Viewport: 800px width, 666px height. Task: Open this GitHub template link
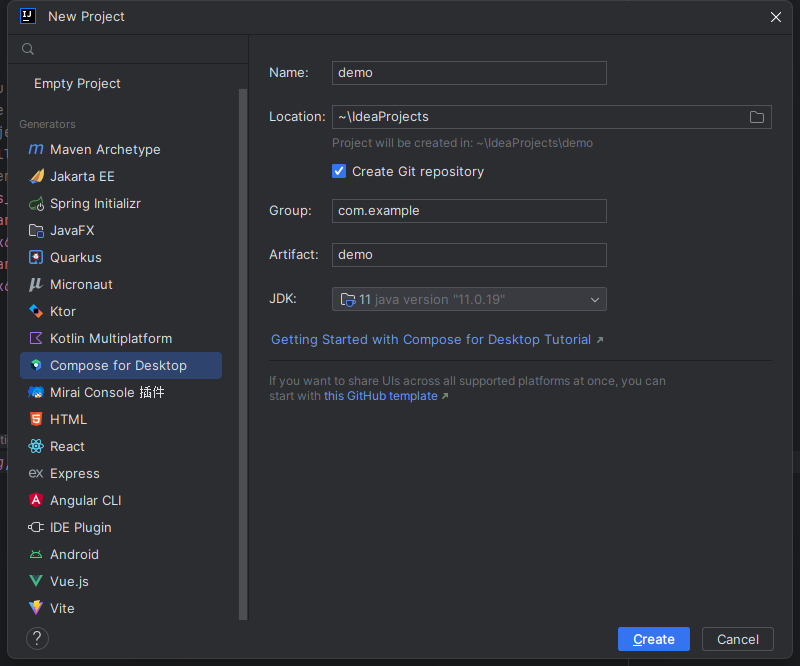[x=381, y=396]
